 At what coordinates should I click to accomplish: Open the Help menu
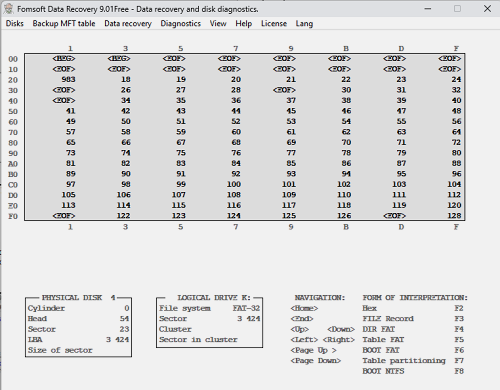pos(243,24)
